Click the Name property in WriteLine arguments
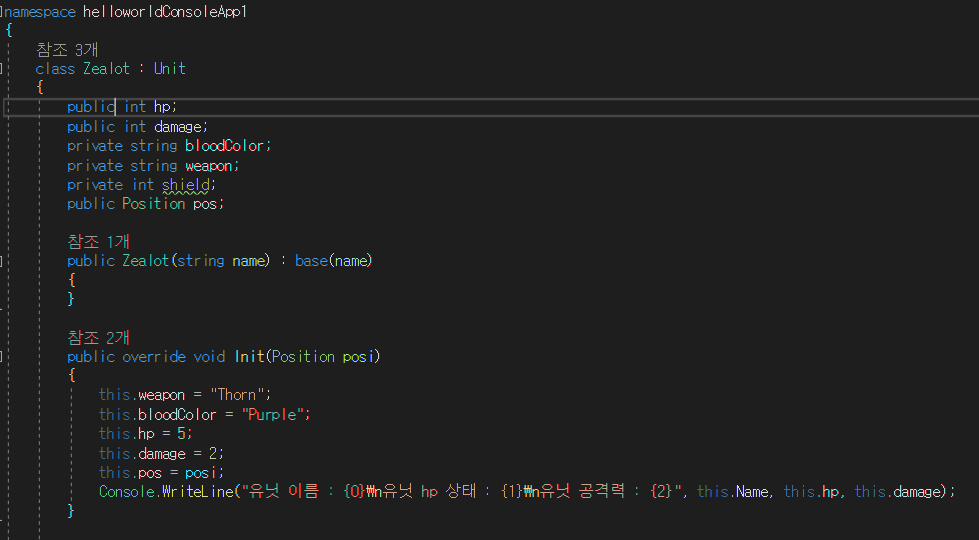This screenshot has width=979, height=540. [x=752, y=492]
